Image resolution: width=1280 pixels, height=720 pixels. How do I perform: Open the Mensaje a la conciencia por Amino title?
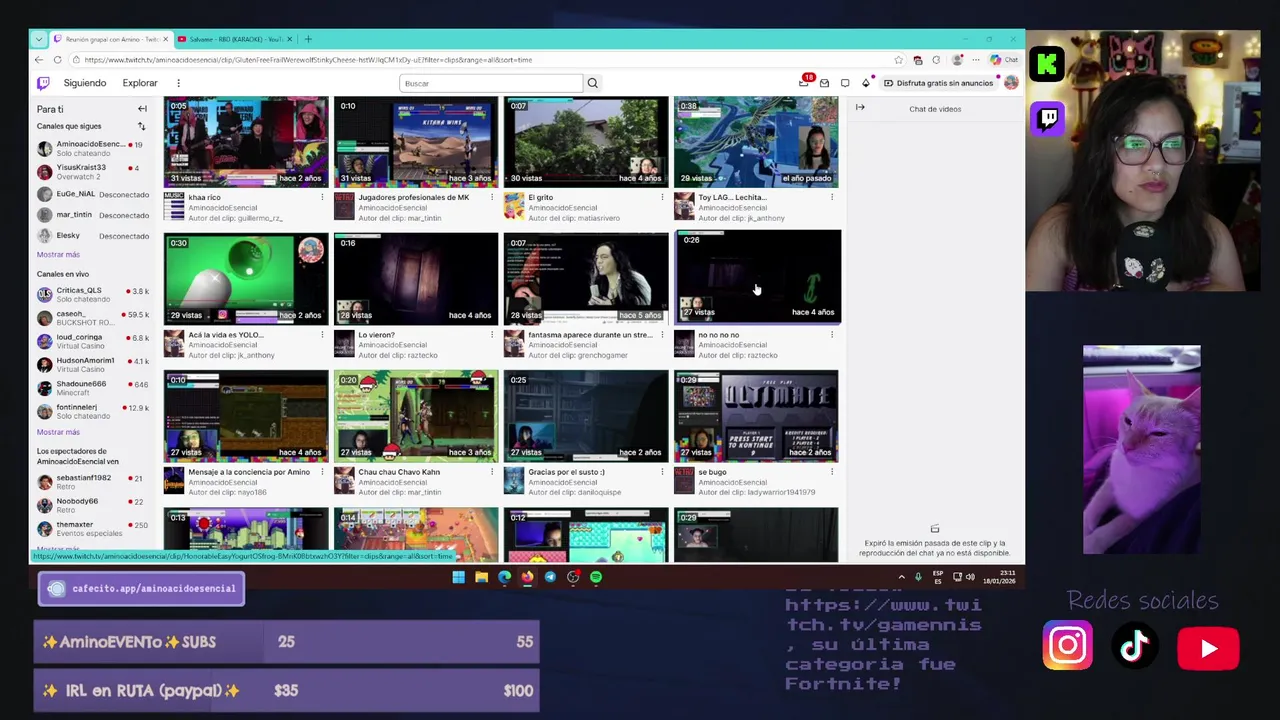pos(249,472)
